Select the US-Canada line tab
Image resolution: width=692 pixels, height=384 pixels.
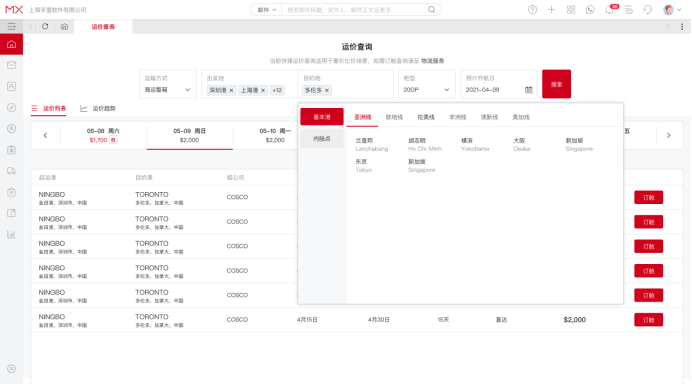click(x=521, y=117)
